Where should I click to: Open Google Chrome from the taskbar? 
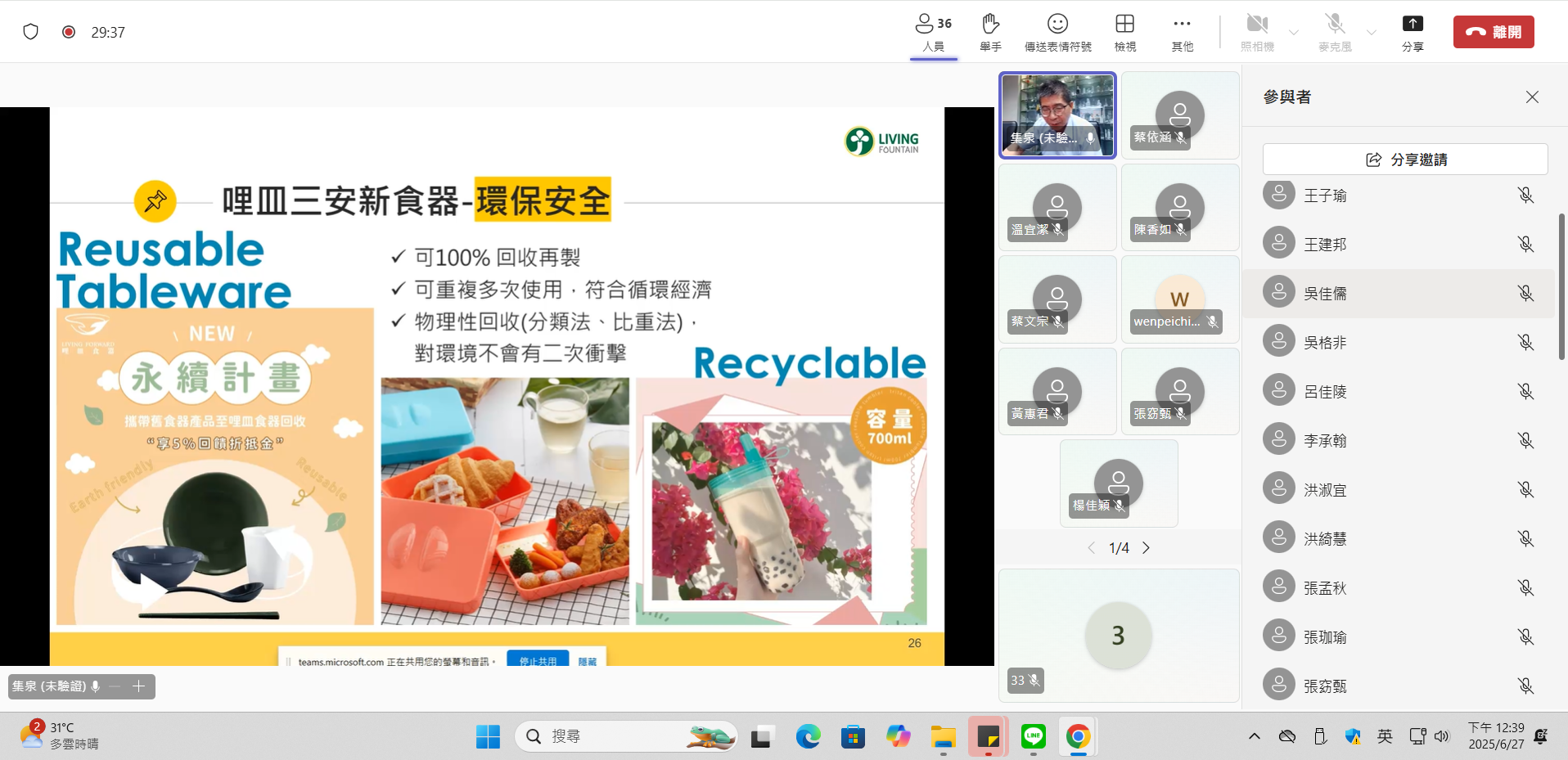click(1078, 736)
